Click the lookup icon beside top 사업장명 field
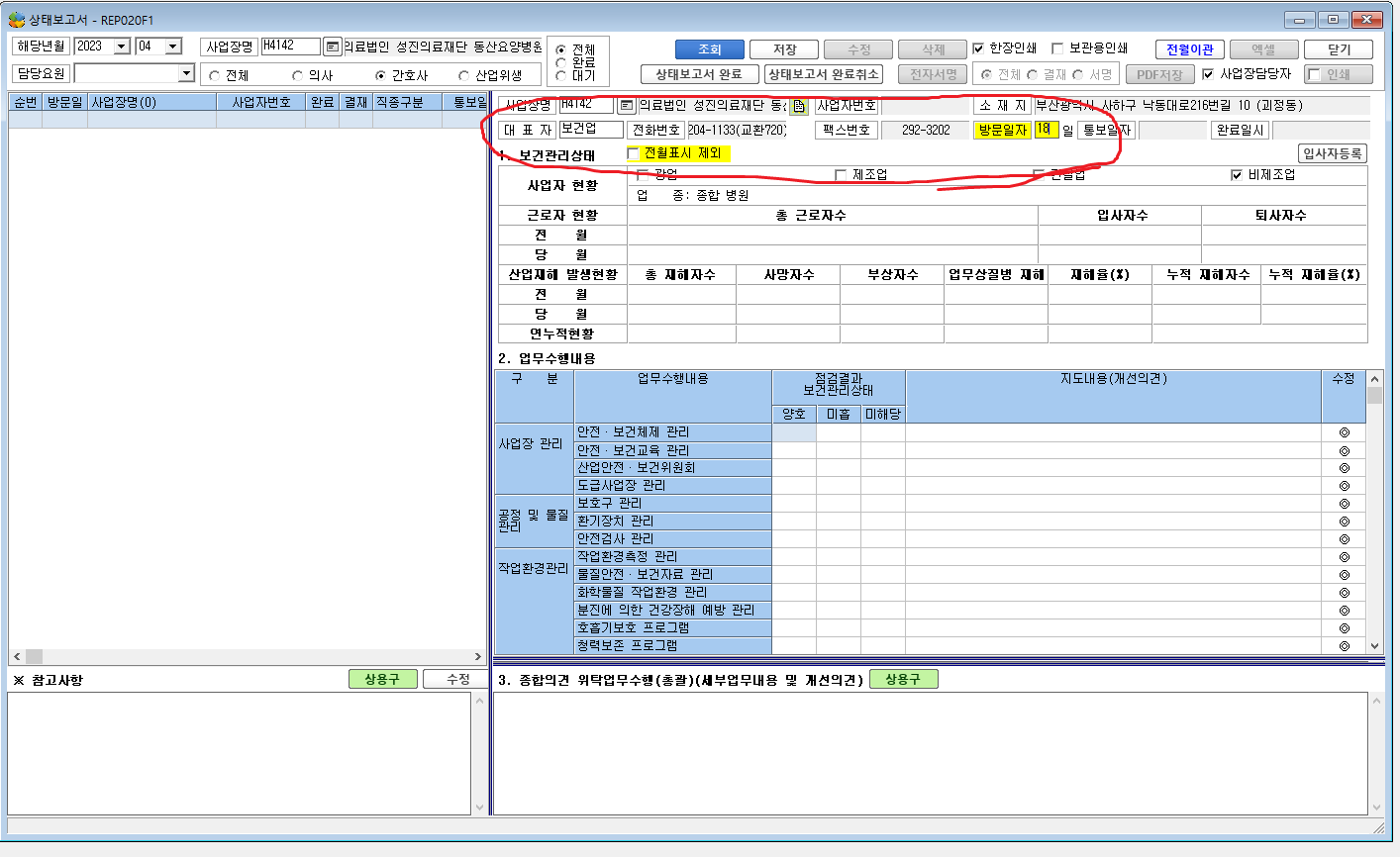The width and height of the screenshot is (1400, 857). 333,47
